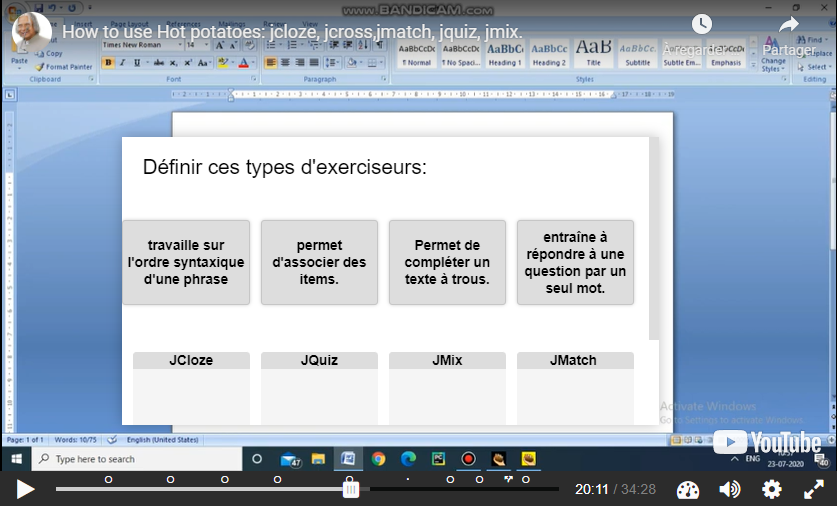This screenshot has width=837, height=506.
Task: Enter fullscreen mode
Action: [x=814, y=489]
